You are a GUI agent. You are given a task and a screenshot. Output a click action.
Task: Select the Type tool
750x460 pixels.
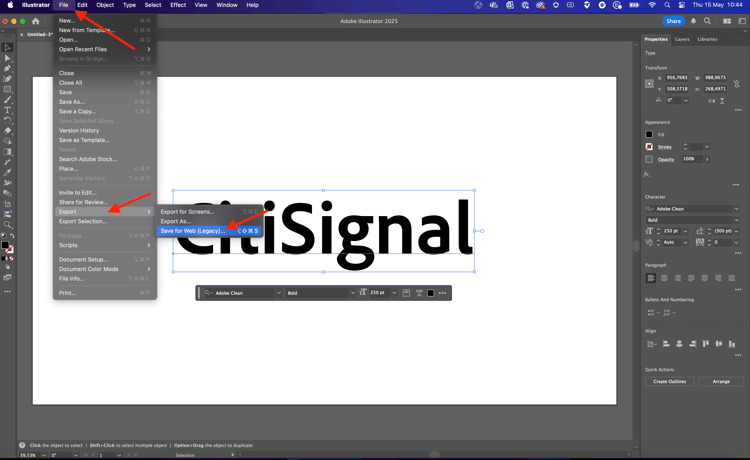pyautogui.click(x=7, y=110)
